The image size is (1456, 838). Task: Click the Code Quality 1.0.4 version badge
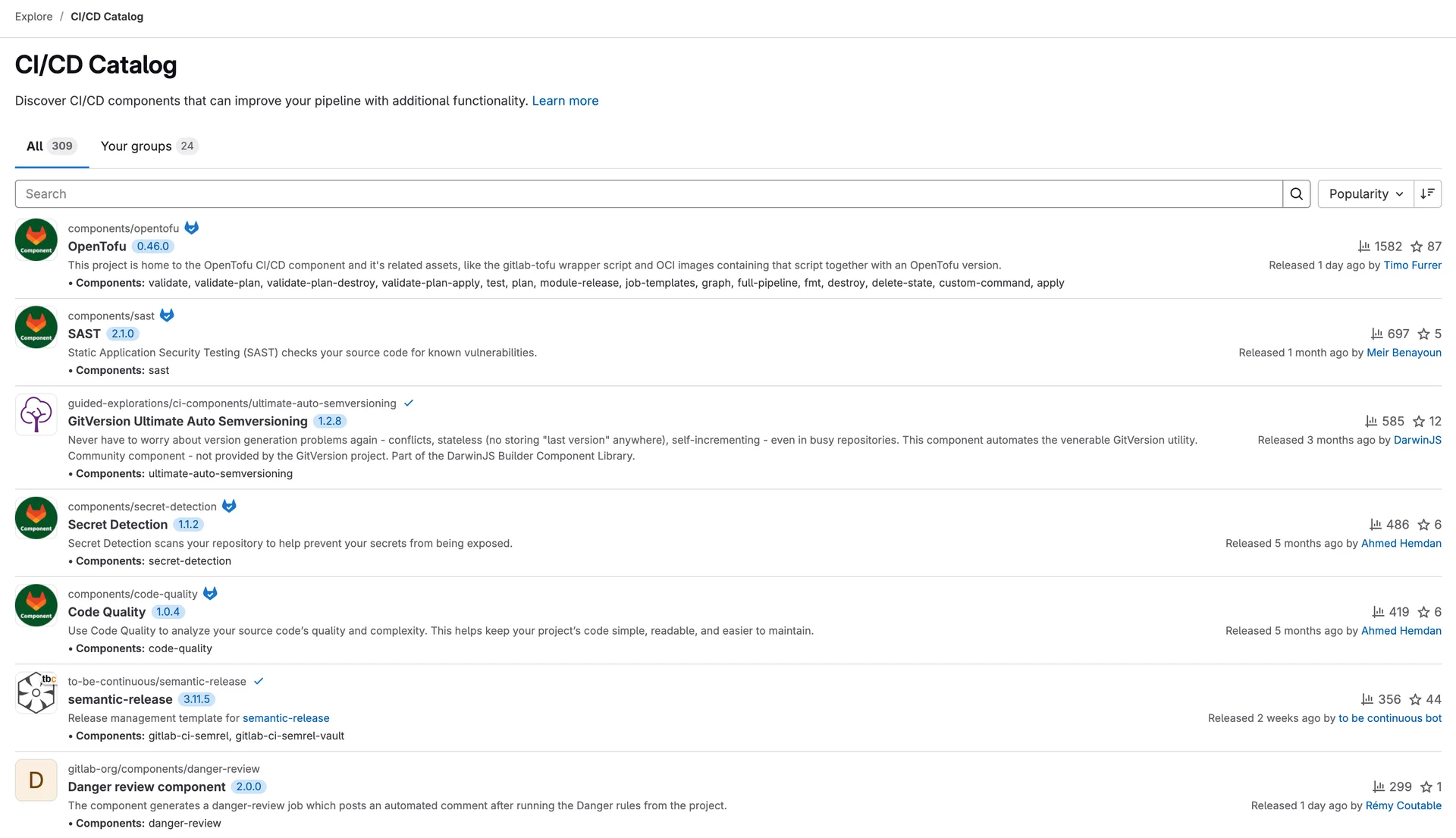click(168, 612)
